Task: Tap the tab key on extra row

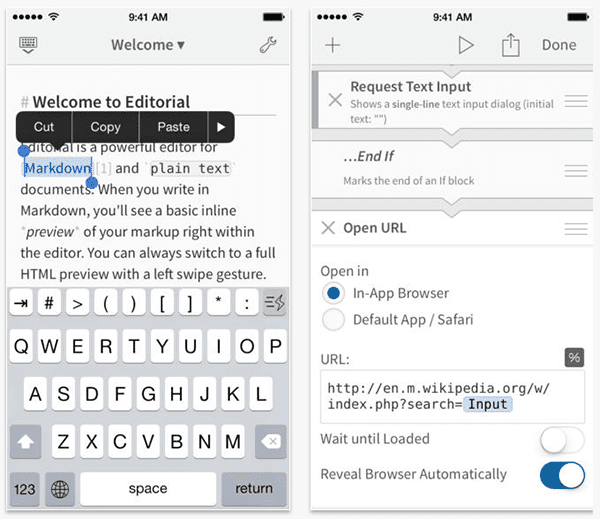Action: click(21, 303)
